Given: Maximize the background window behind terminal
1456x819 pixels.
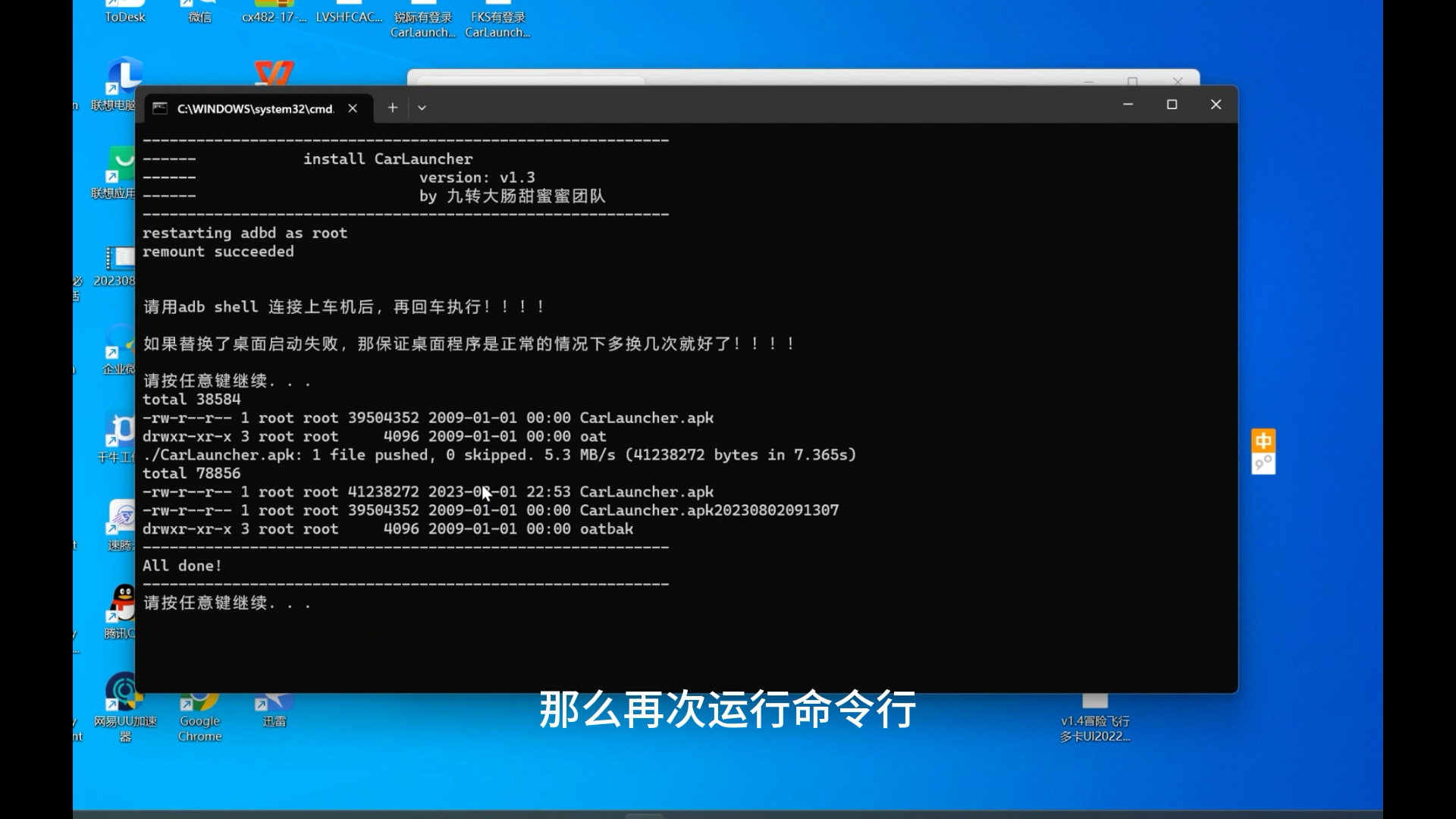Looking at the screenshot, I should (x=1133, y=80).
